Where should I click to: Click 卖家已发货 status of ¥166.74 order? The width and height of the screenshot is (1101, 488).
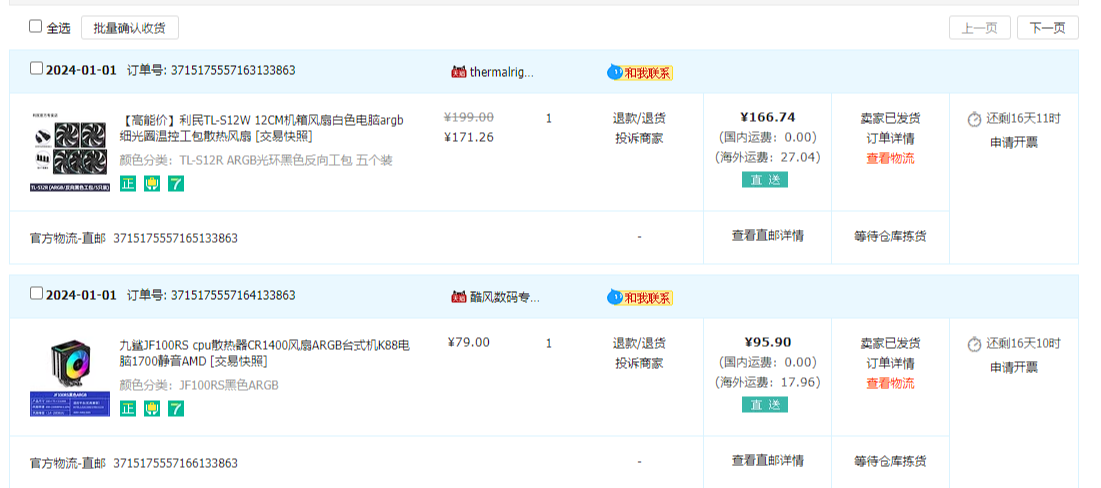tap(890, 118)
